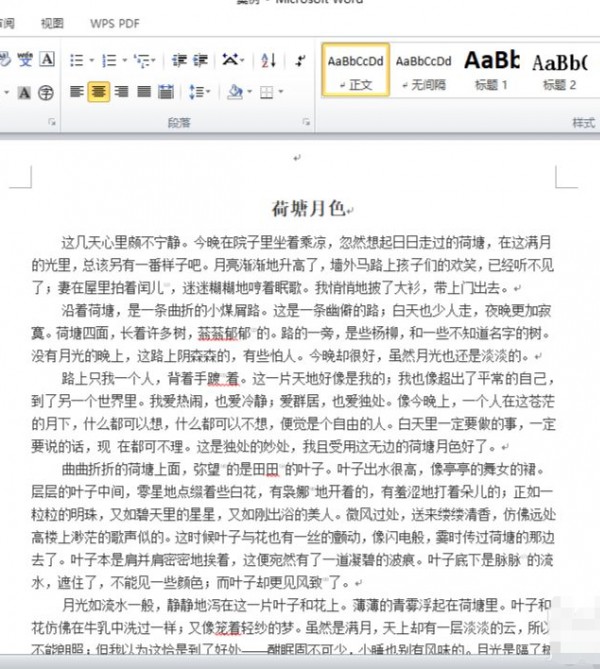This screenshot has height=669, width=600.
Task: Open the paragraph dialog launcher
Action: click(306, 122)
